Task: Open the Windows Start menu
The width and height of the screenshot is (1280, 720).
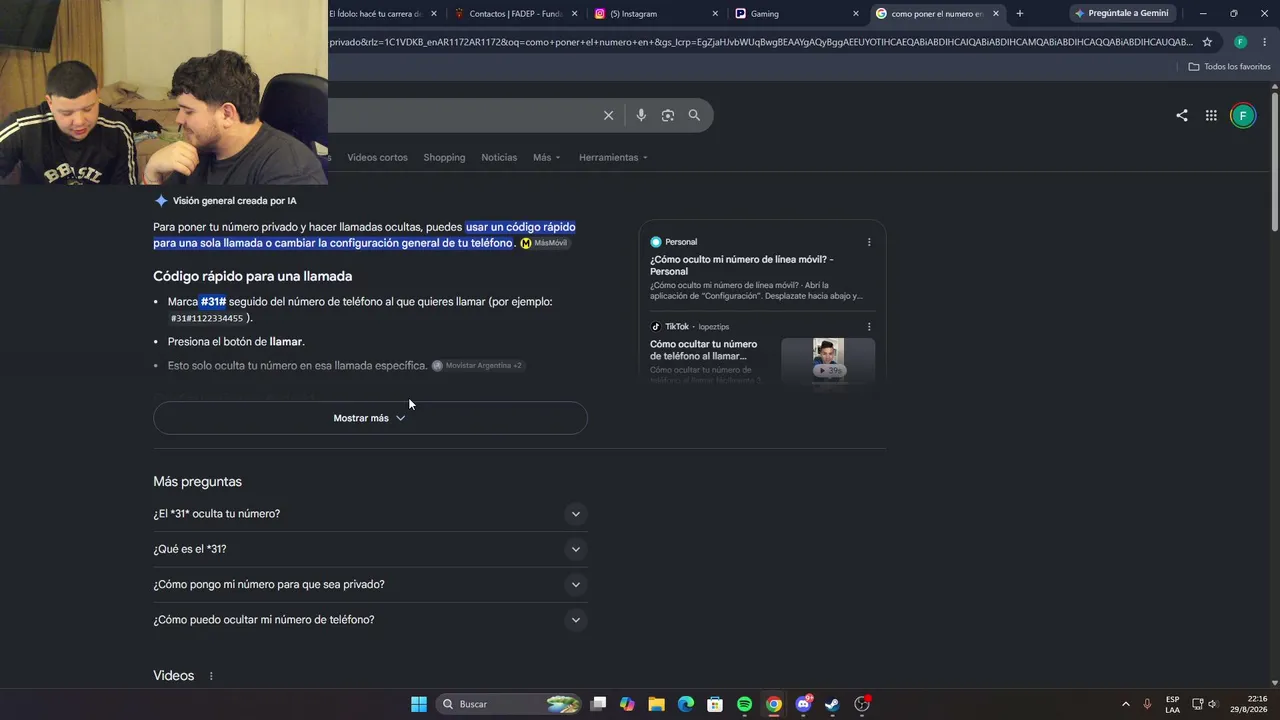Action: click(419, 704)
